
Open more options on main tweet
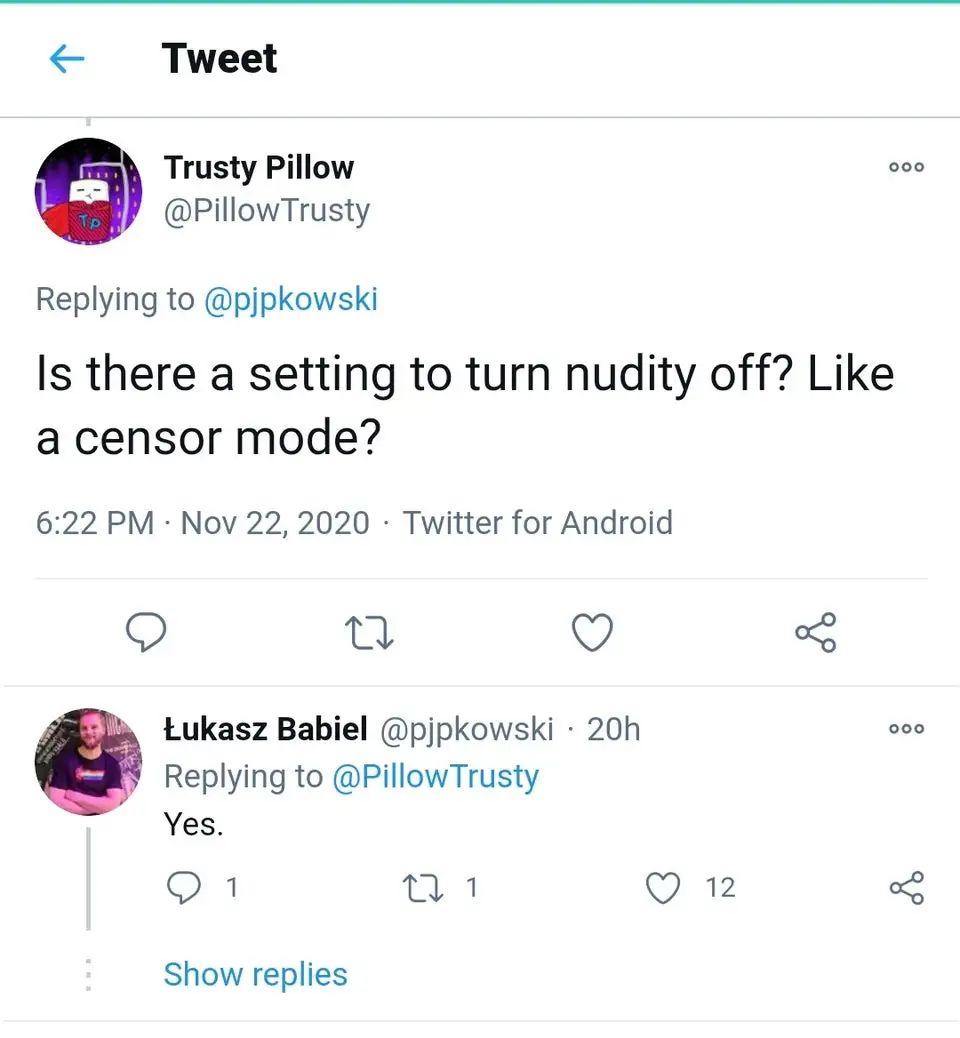point(906,168)
